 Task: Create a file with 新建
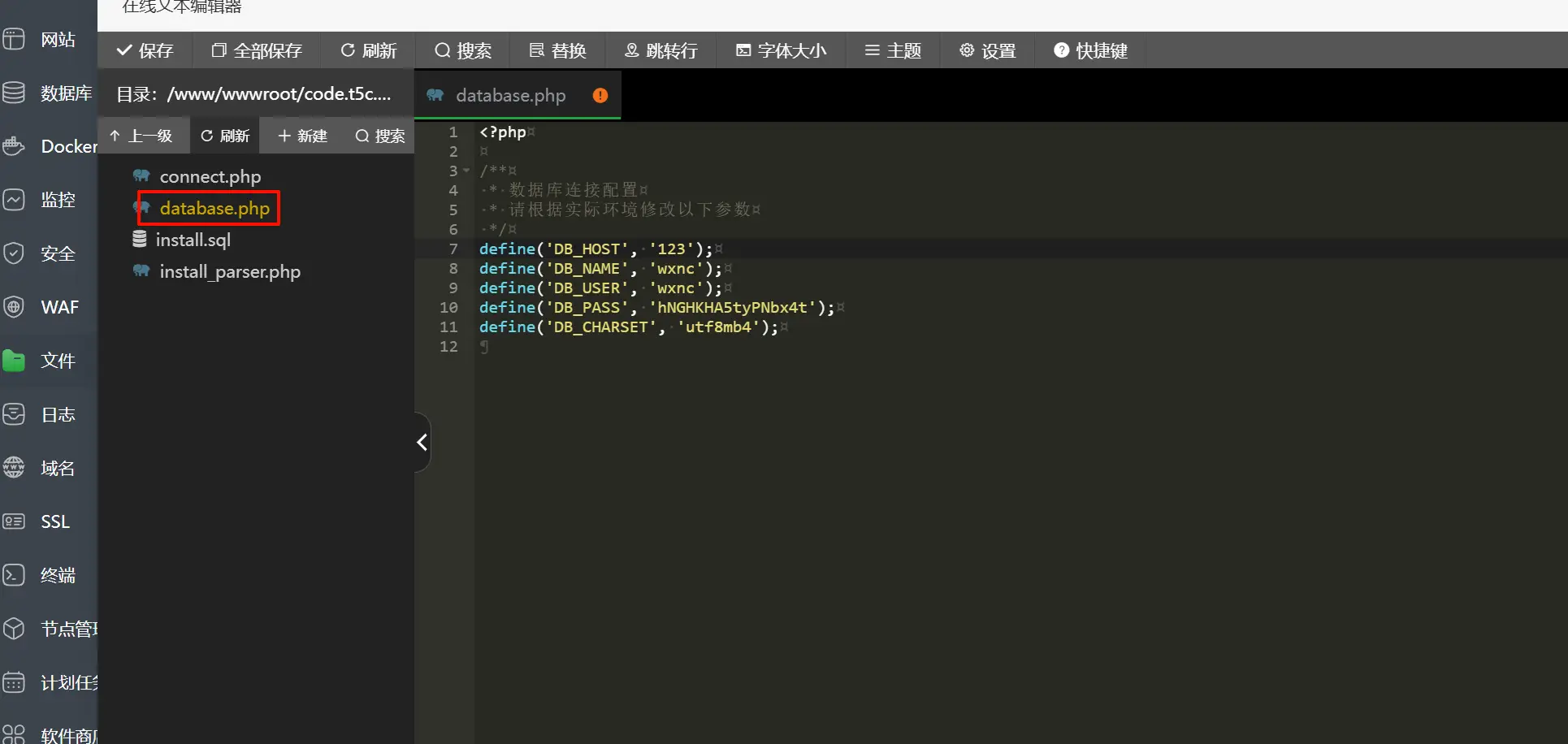click(x=301, y=136)
